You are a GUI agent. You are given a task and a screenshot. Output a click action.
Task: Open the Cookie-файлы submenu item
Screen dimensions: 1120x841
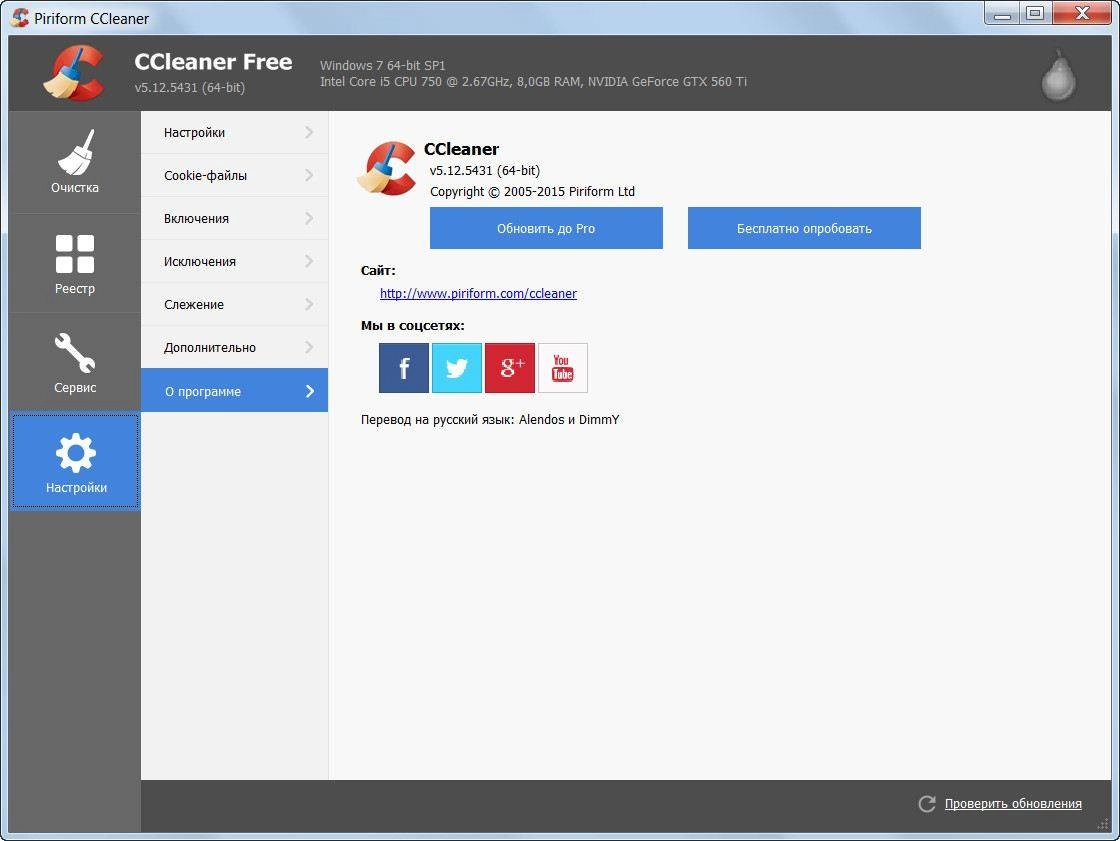click(234, 175)
